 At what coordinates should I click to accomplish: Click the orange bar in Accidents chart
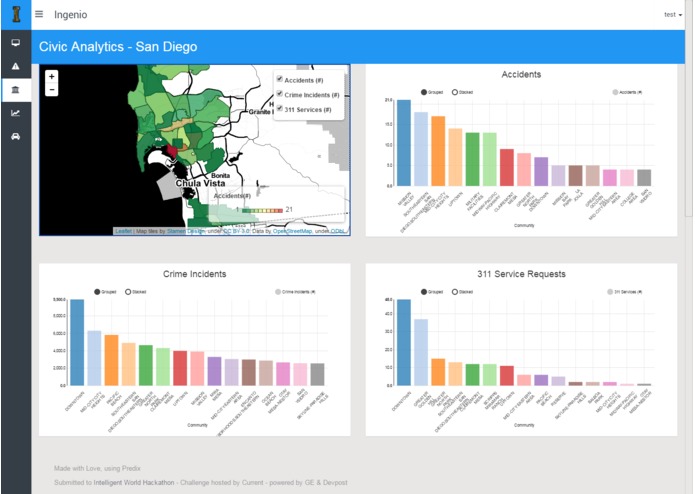(x=438, y=151)
